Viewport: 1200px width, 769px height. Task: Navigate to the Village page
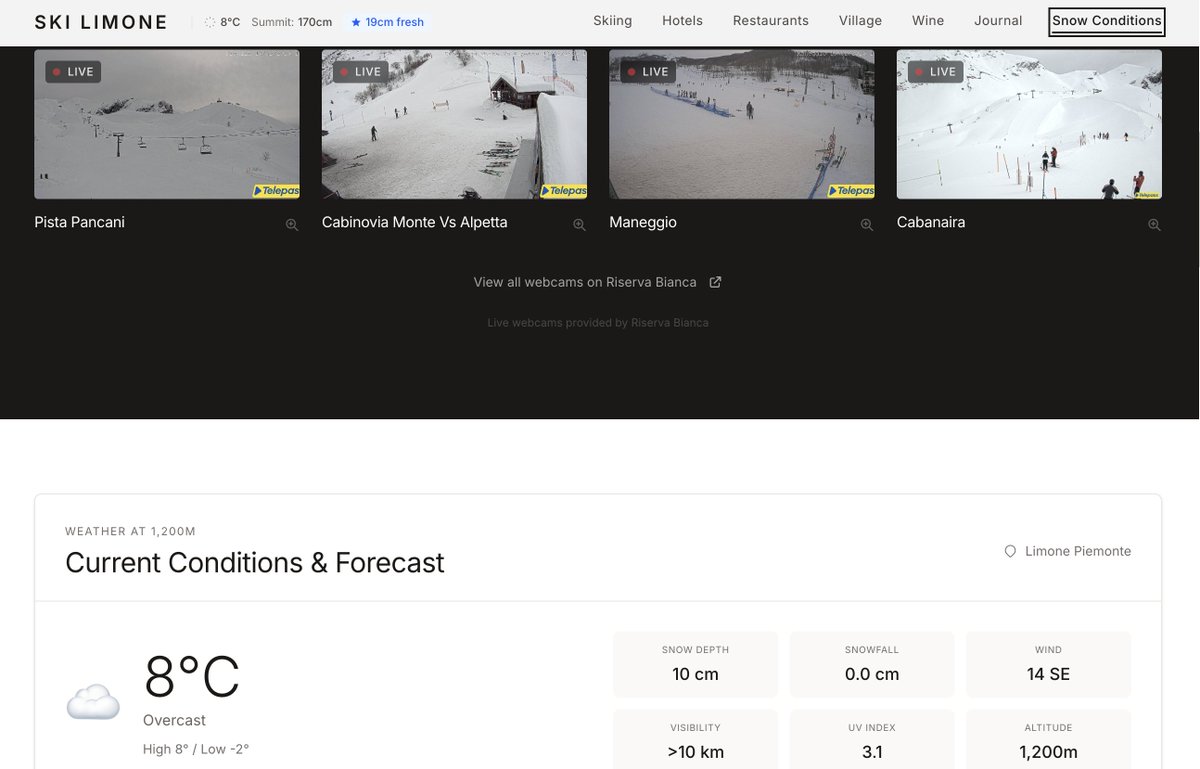pos(861,21)
